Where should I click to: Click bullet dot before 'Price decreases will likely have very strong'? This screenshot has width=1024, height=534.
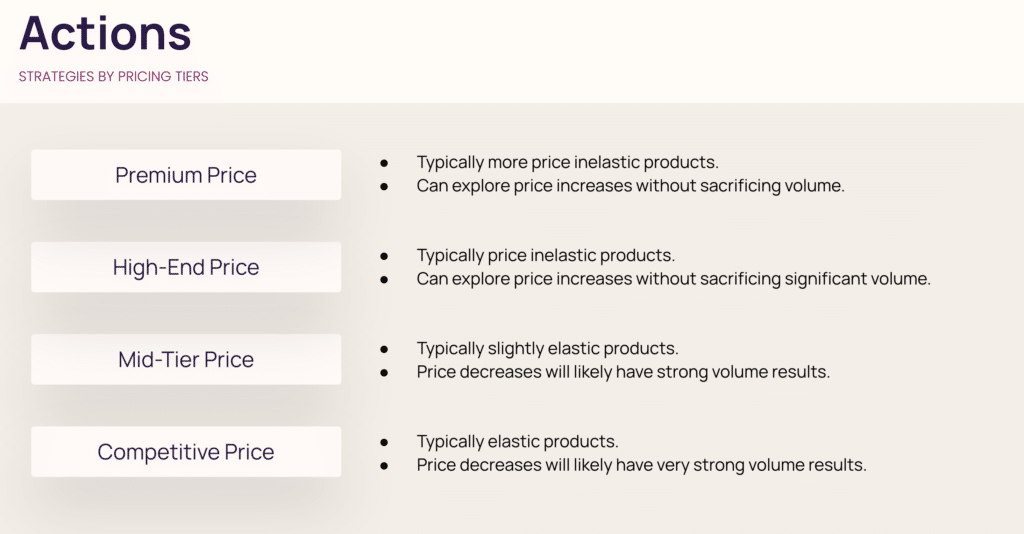384,465
